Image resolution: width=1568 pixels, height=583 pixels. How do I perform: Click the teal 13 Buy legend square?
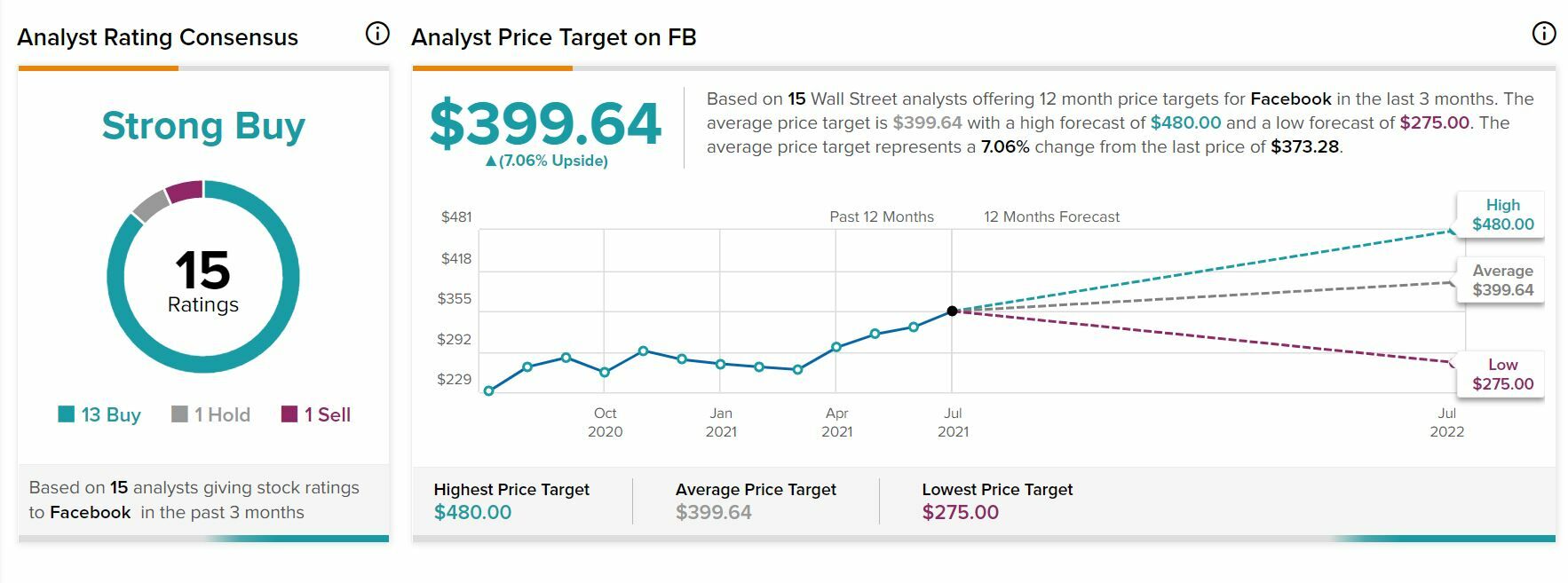click(x=66, y=414)
